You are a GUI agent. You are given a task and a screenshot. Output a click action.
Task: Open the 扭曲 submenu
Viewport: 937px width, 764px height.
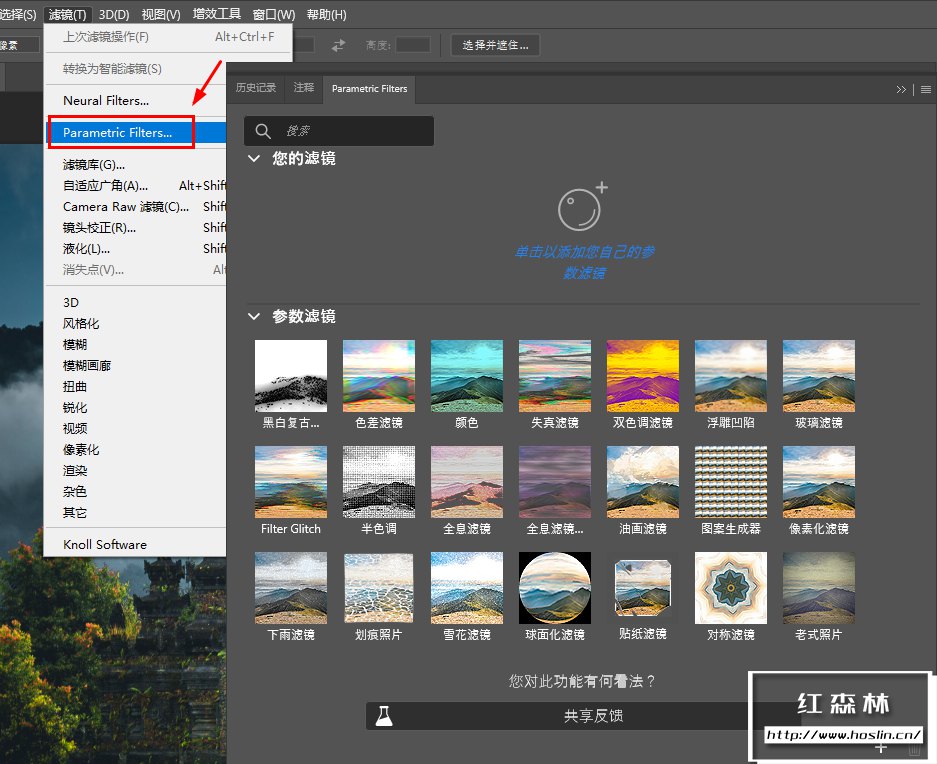pos(136,387)
